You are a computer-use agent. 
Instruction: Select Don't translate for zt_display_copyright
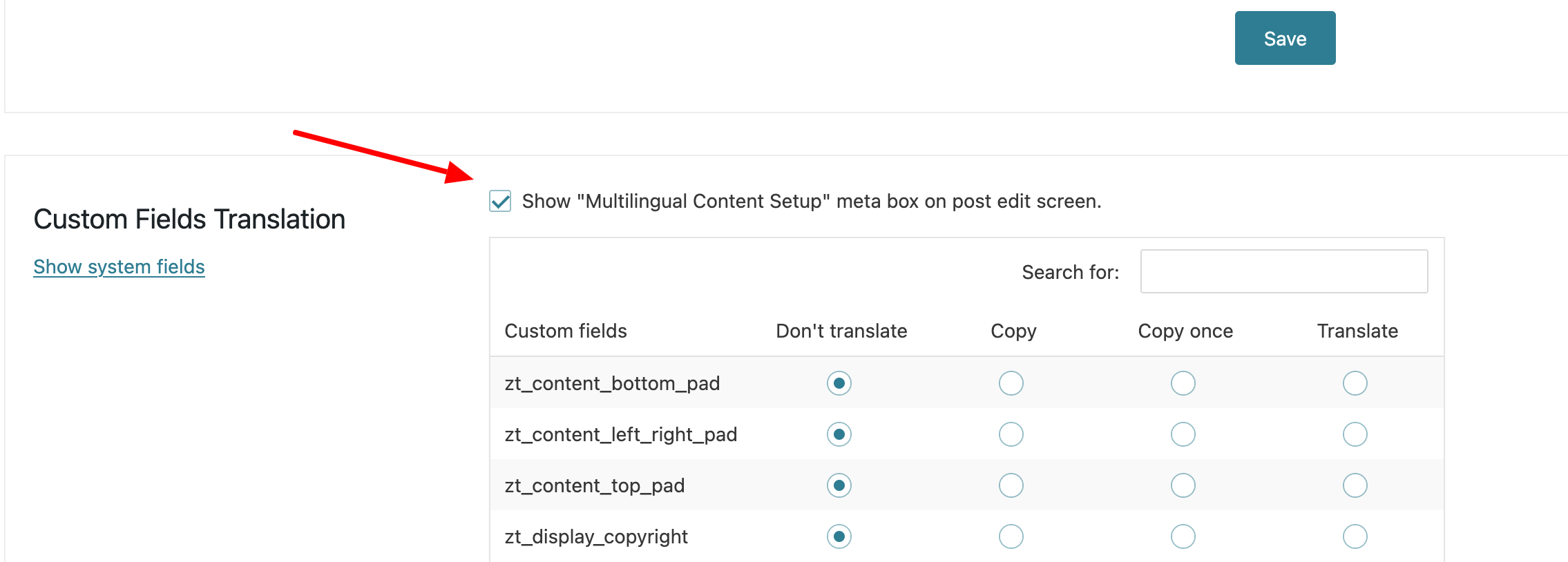pos(839,536)
